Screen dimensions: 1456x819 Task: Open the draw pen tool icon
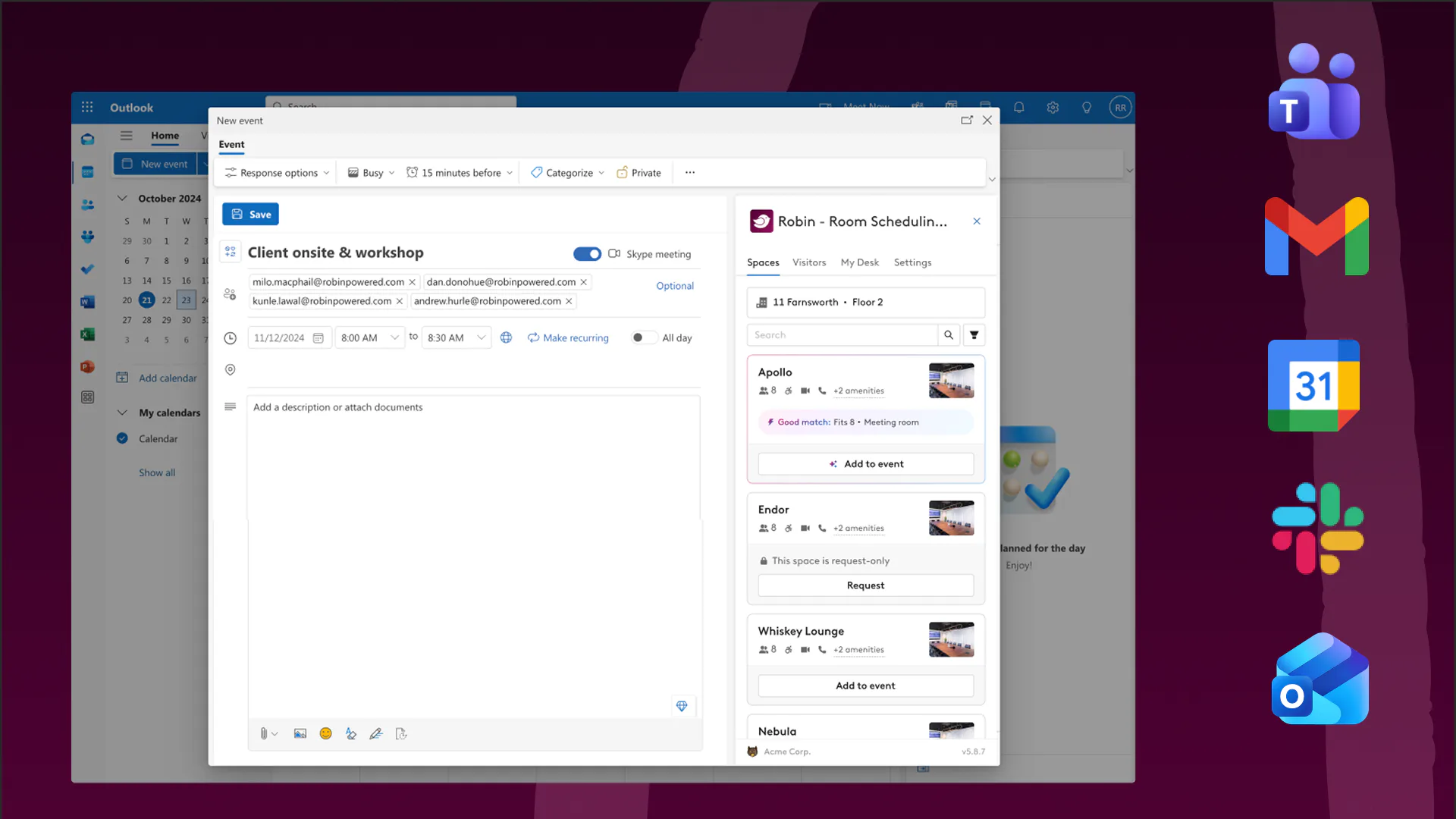[x=375, y=733]
